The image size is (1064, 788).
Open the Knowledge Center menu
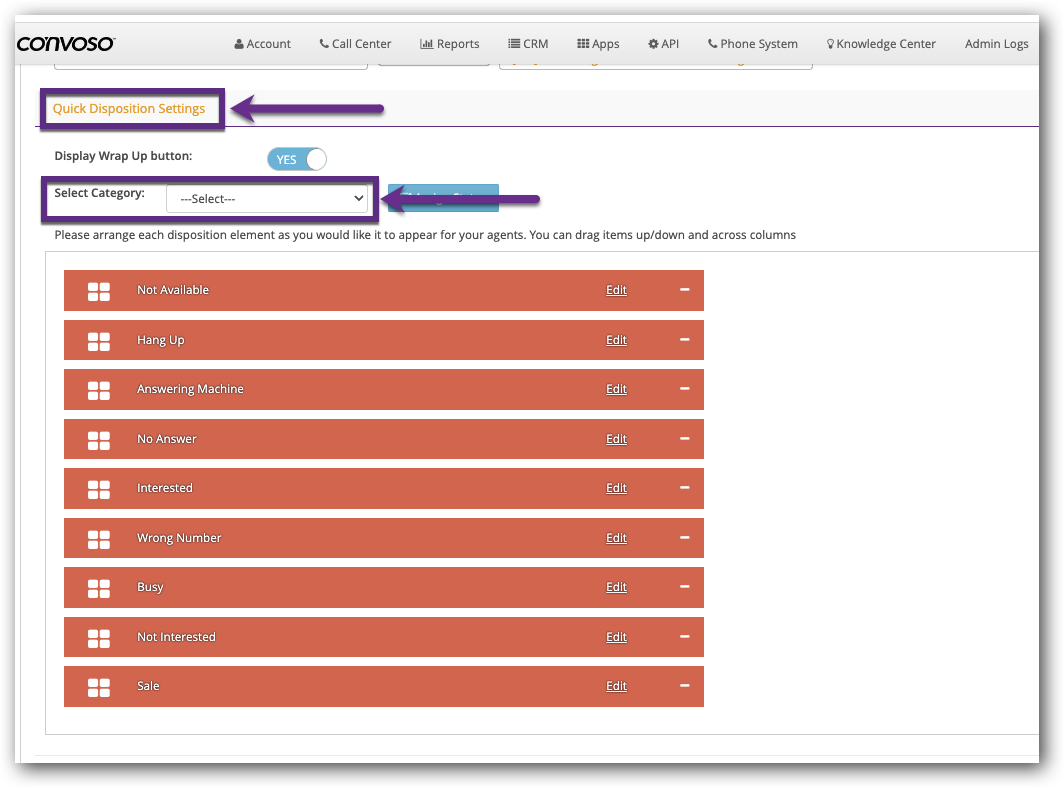[881, 44]
